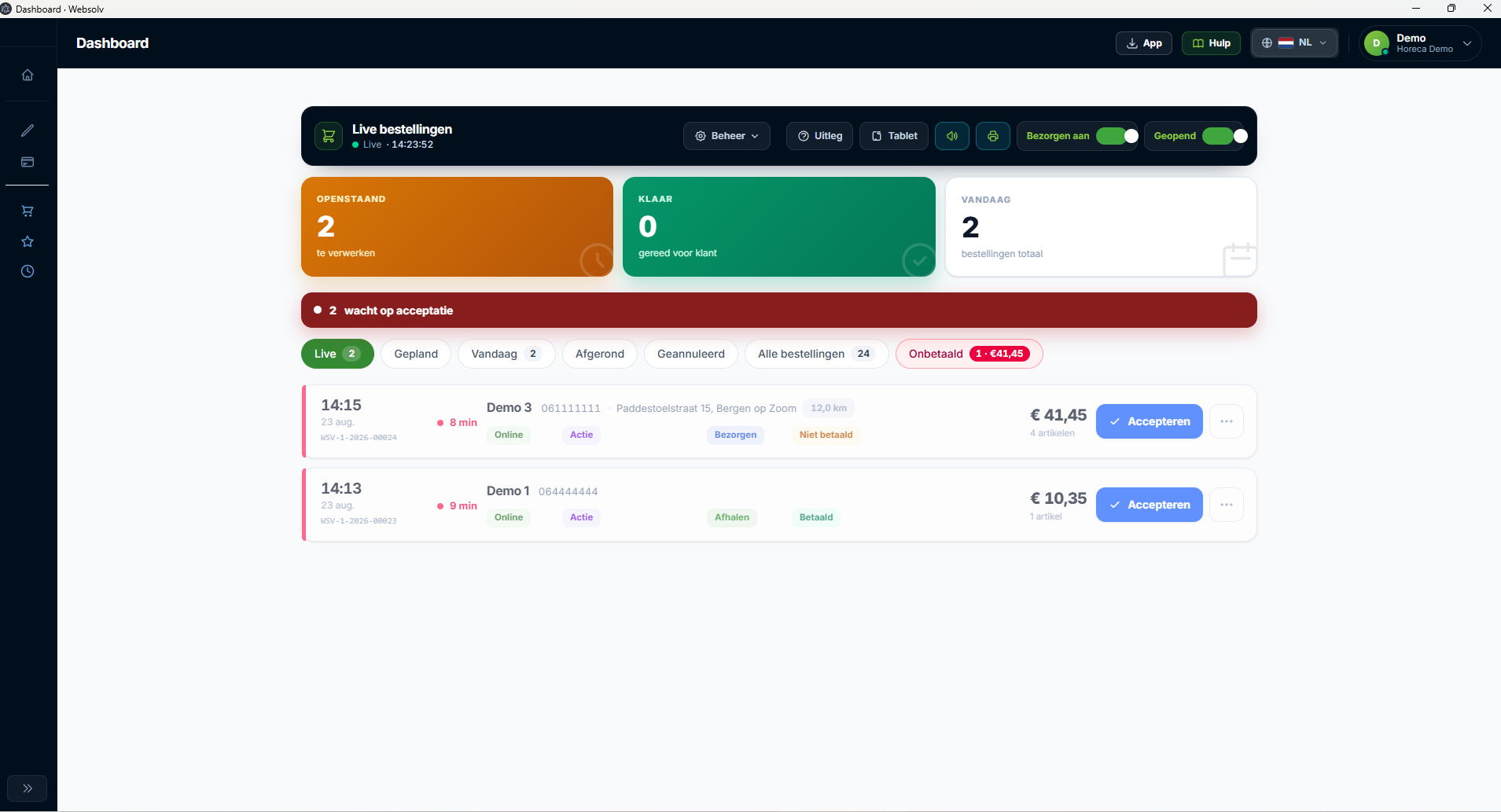Show the Geannuleerd tab
Screen dimensions: 1501x812
tap(691, 354)
